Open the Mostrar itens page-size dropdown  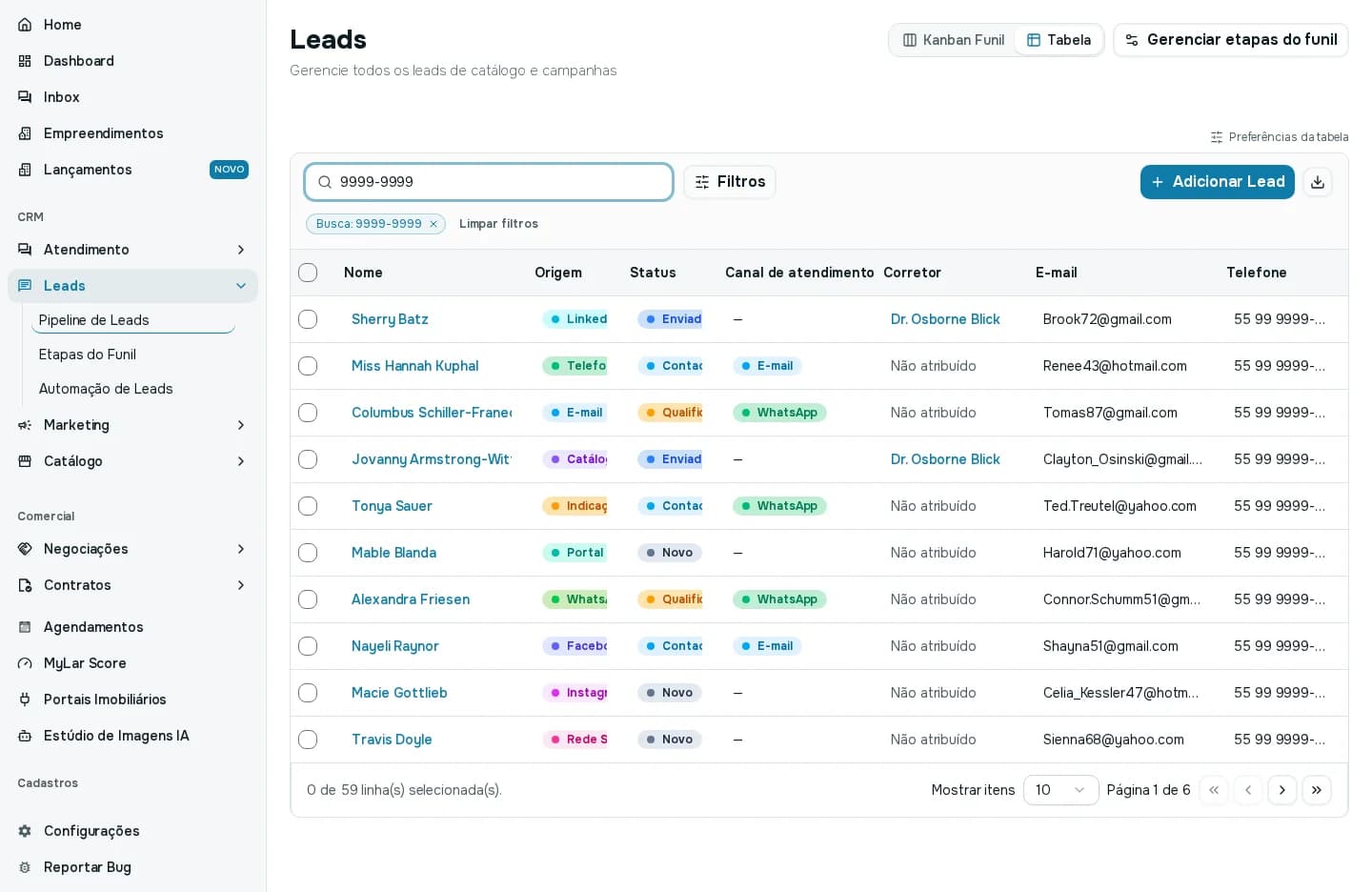pyautogui.click(x=1060, y=790)
